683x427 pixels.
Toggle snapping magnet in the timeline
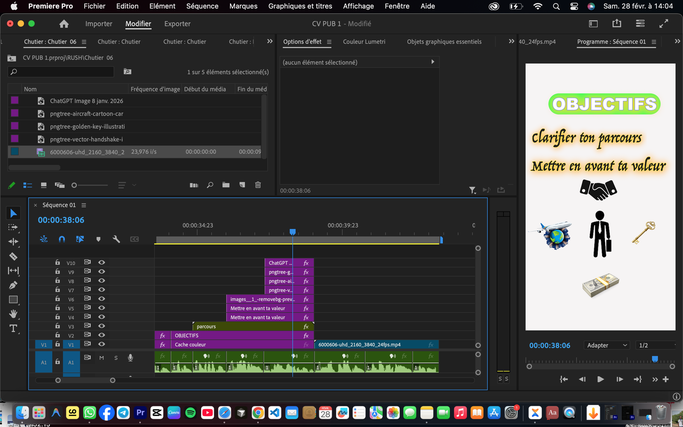62,239
